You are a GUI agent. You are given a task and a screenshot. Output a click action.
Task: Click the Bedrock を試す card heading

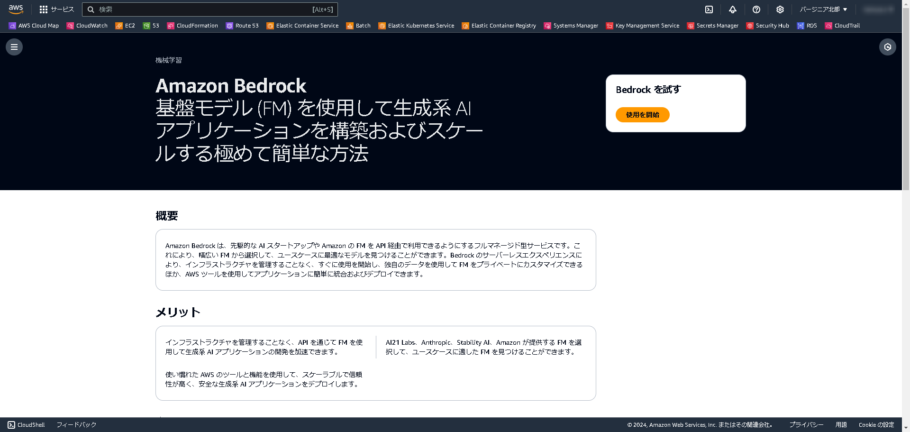click(648, 89)
